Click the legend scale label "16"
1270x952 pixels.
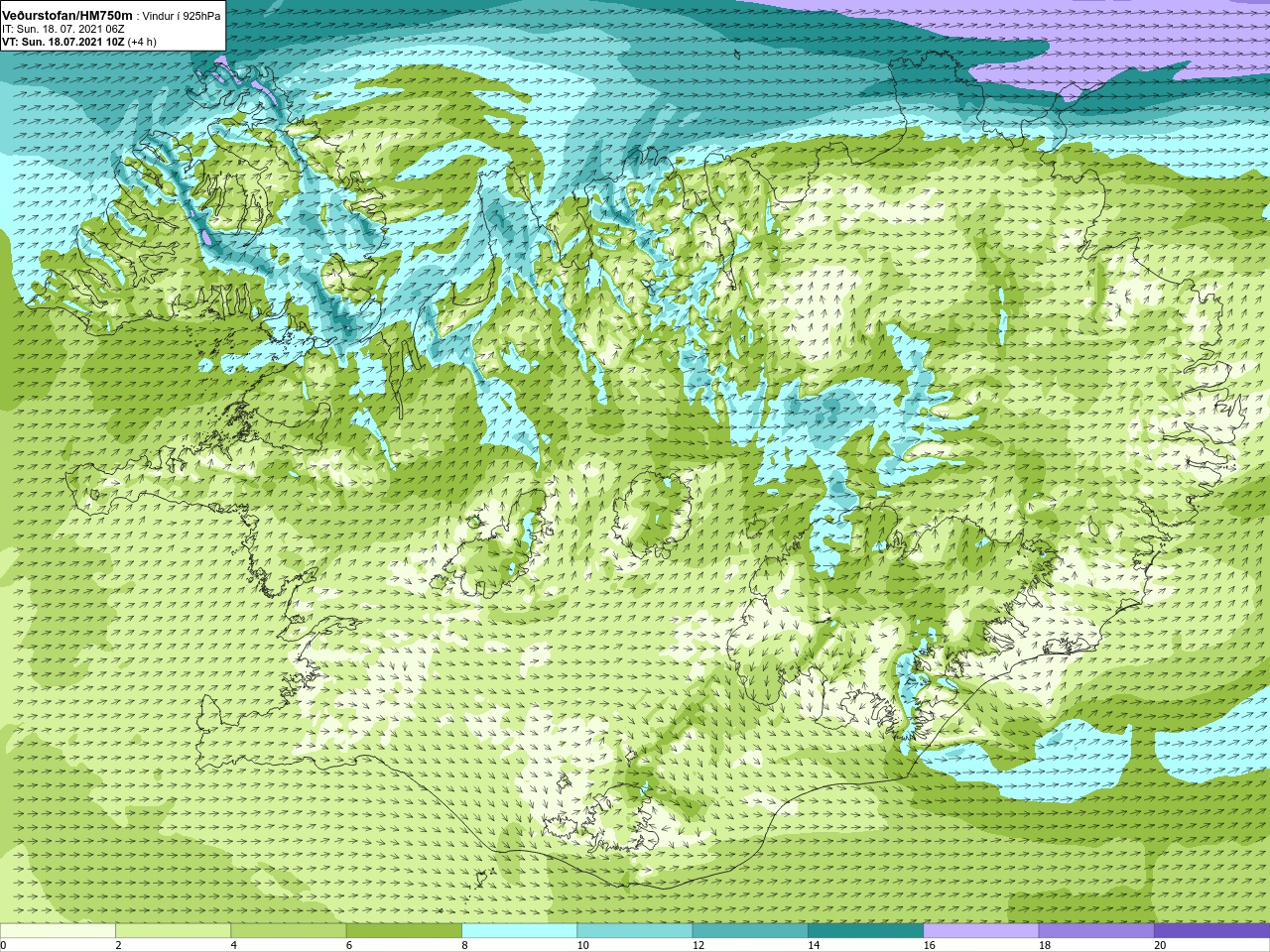coord(929,945)
